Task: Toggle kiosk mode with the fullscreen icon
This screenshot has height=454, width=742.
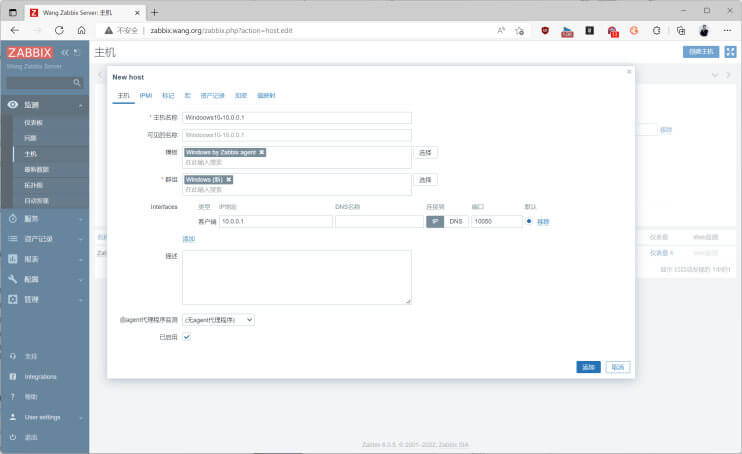Action: tap(730, 52)
